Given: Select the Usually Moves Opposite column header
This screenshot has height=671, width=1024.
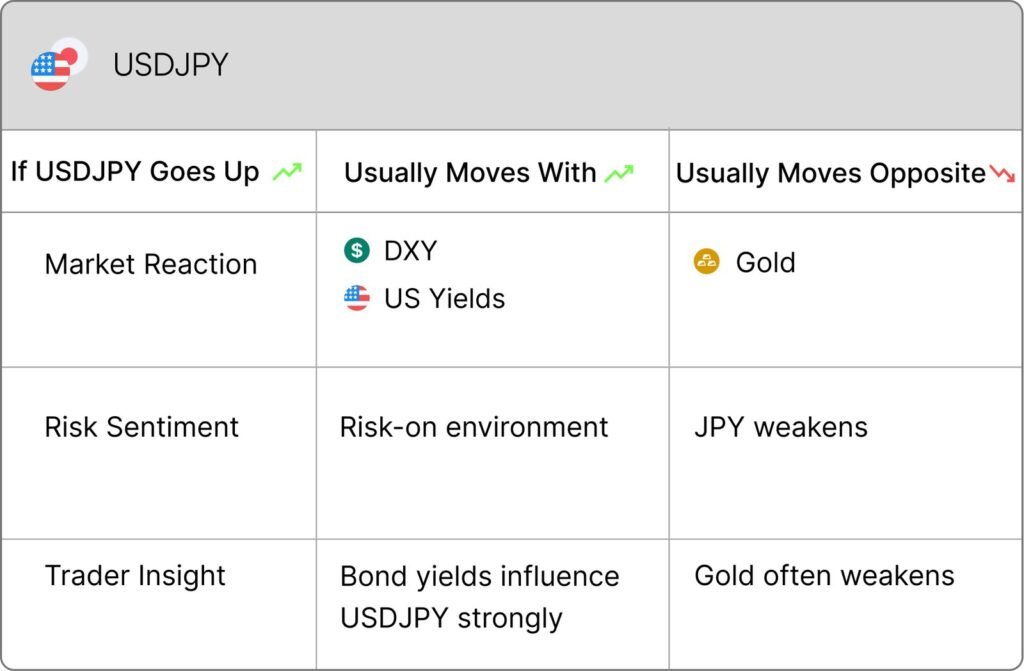Looking at the screenshot, I should click(830, 173).
